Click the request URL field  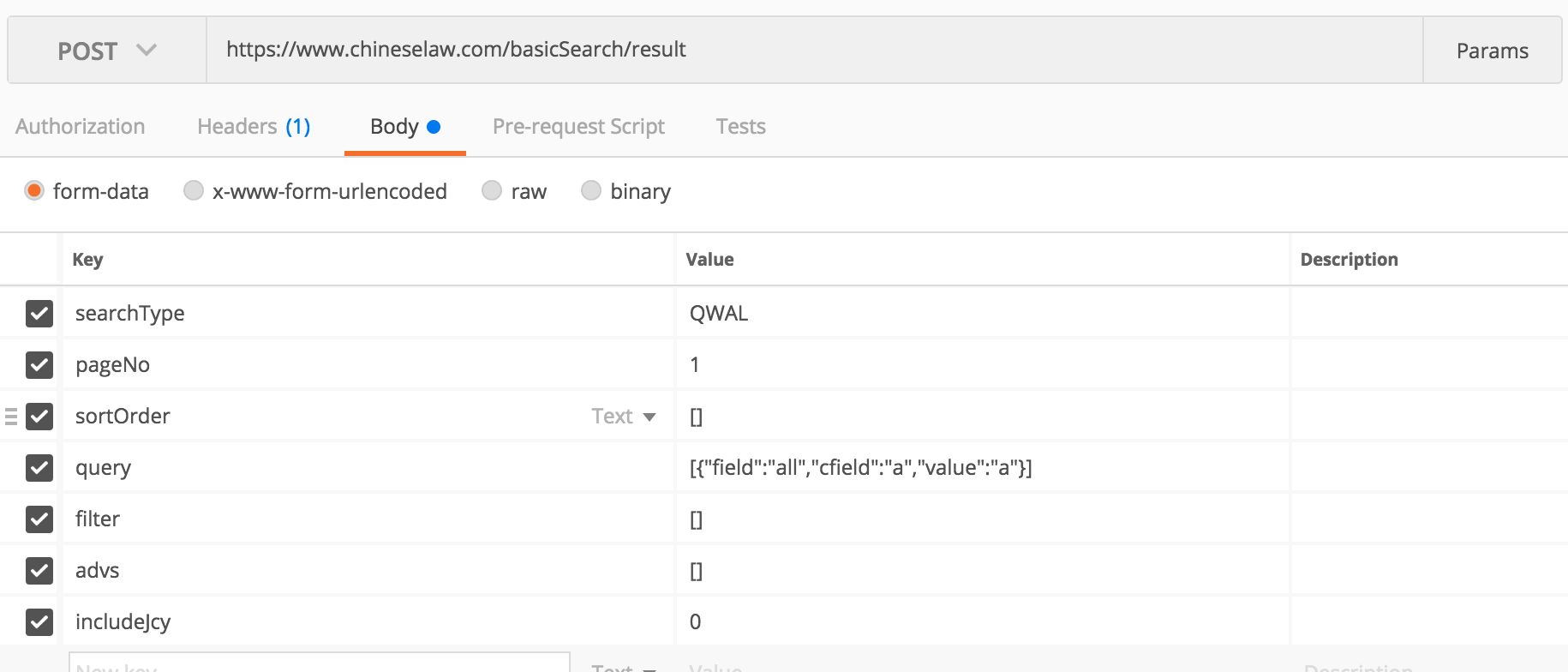814,50
